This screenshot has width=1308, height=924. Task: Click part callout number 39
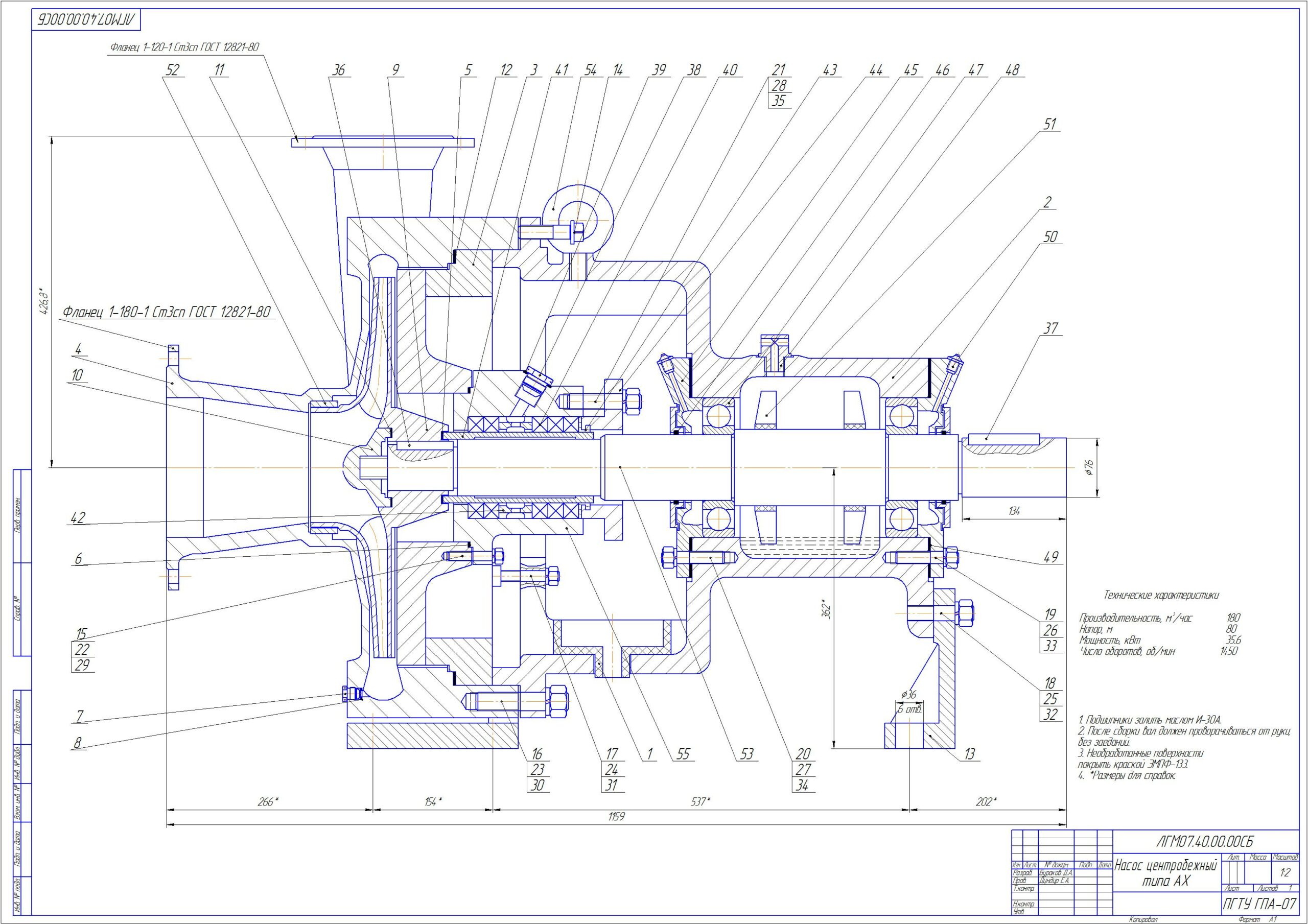[x=658, y=69]
